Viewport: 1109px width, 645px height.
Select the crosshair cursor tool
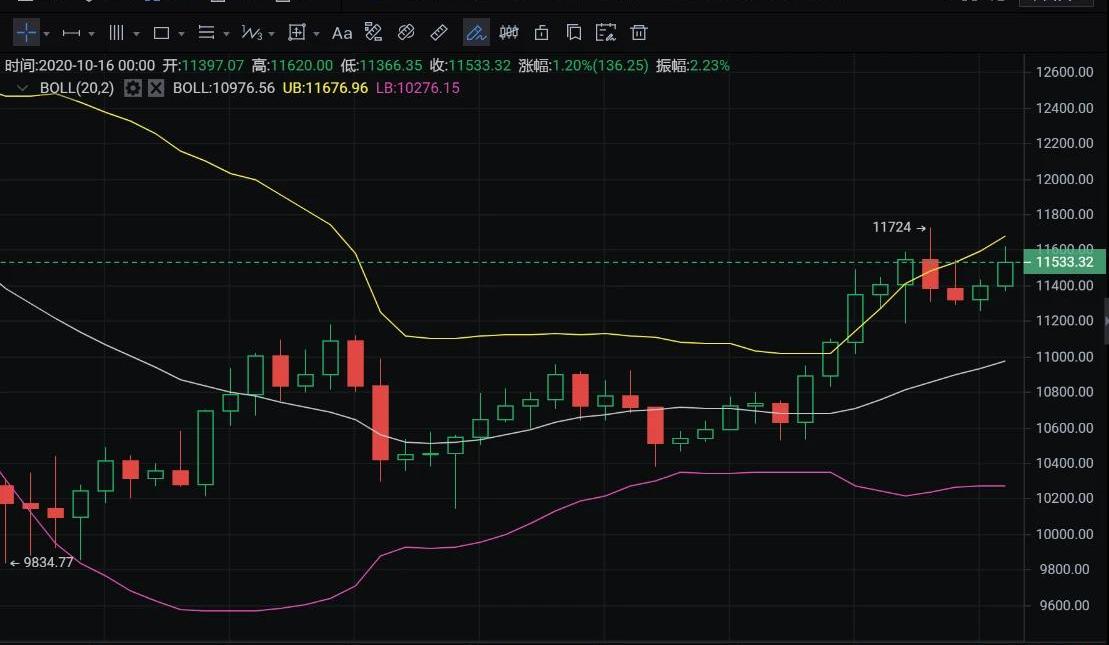26,33
